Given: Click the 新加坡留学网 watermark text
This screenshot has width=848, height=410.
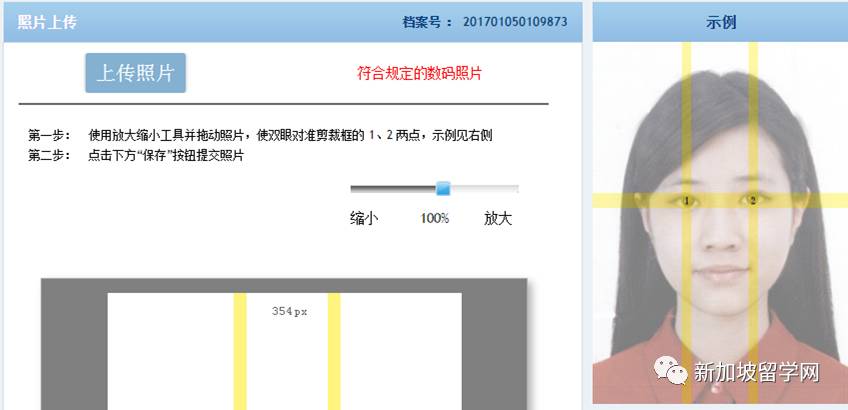Looking at the screenshot, I should click(759, 372).
